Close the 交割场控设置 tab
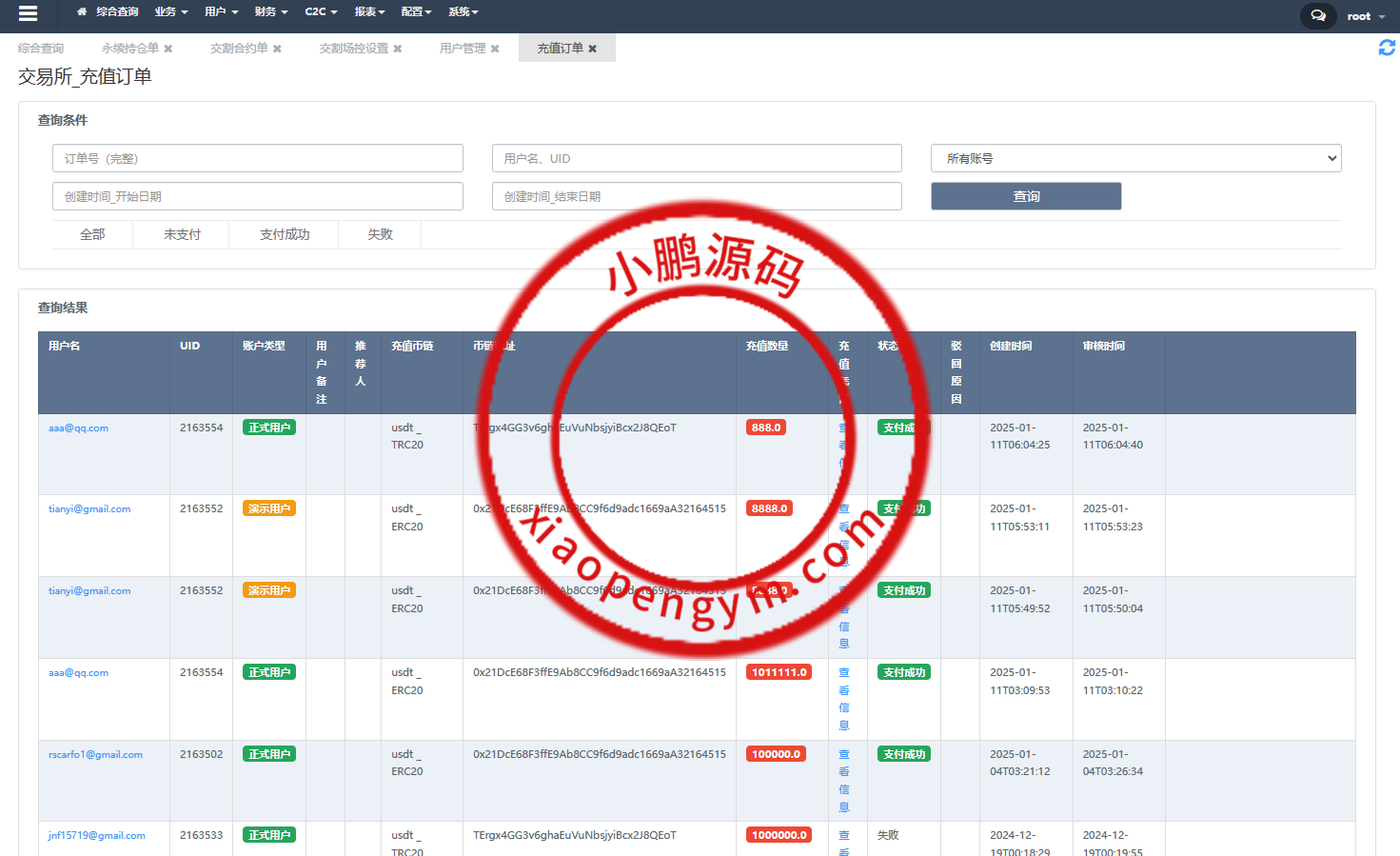The width and height of the screenshot is (1400, 856). [x=398, y=49]
